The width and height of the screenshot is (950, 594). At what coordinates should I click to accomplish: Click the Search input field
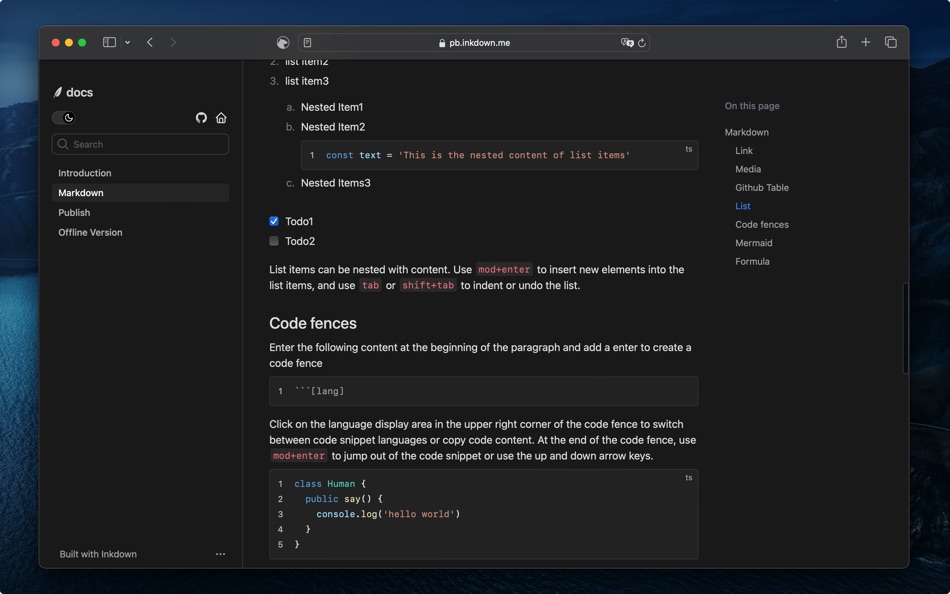[140, 144]
